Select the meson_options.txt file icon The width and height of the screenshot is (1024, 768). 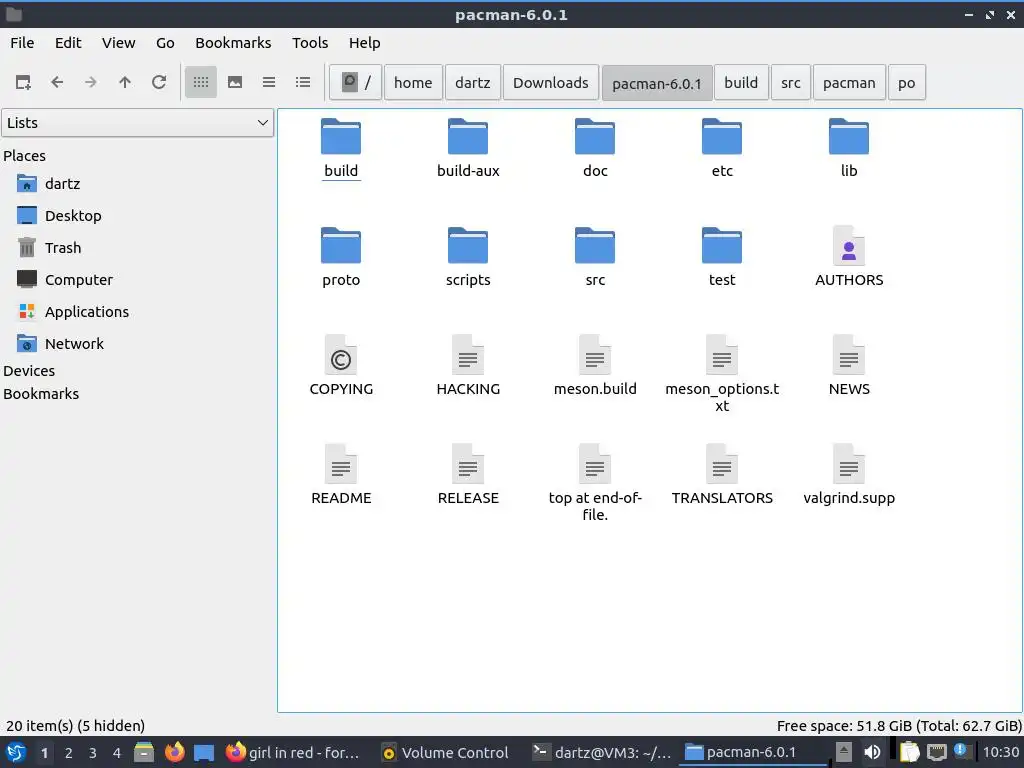pyautogui.click(x=722, y=355)
